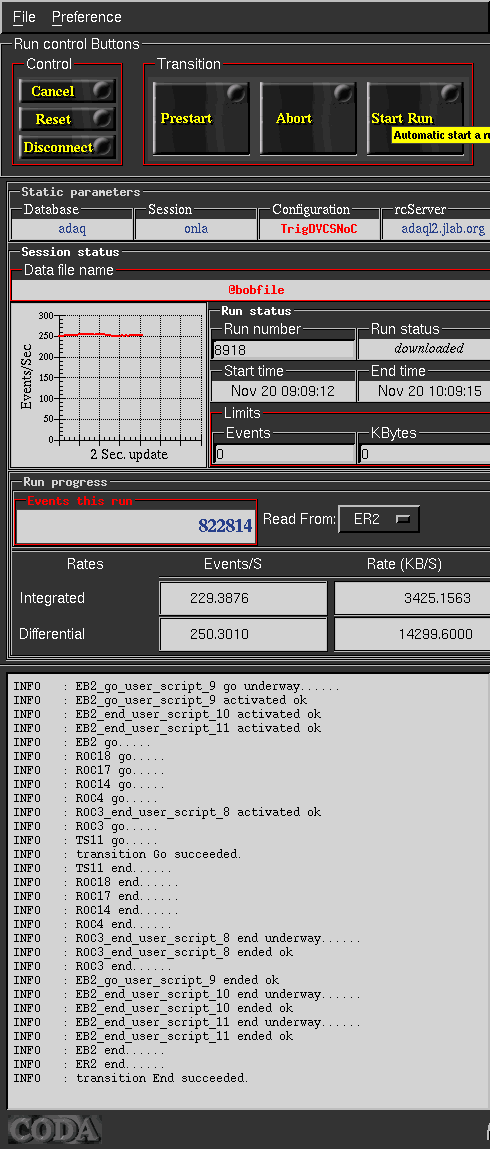Click the Run number field 8918
490x1149 pixels.
point(283,350)
